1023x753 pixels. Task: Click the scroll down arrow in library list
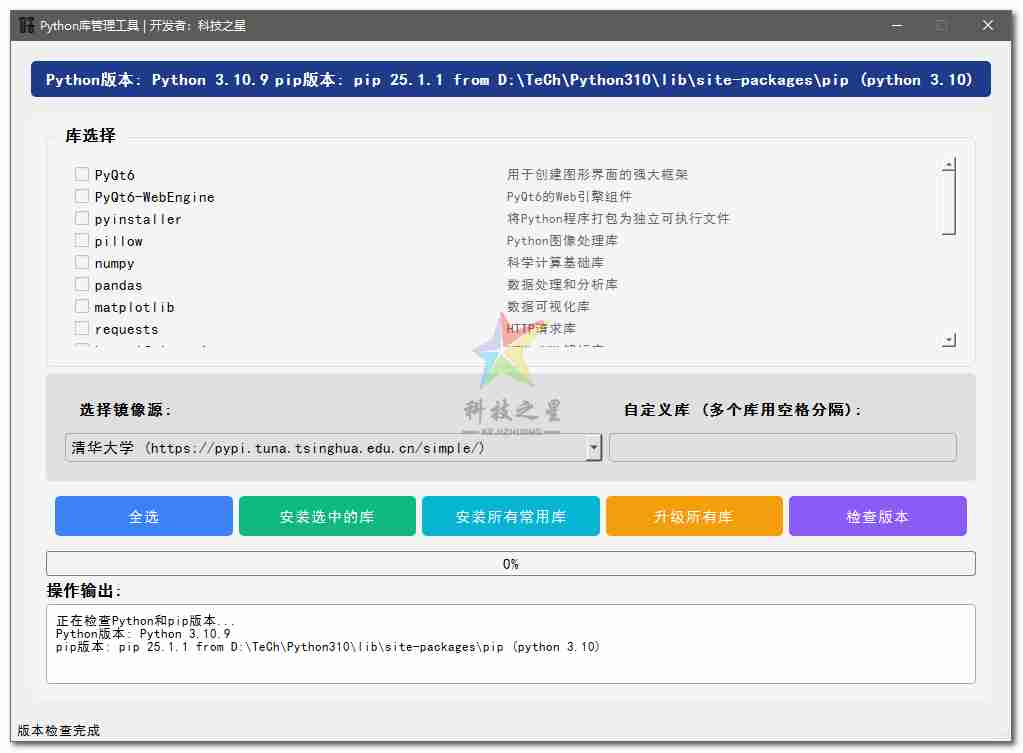tap(949, 341)
